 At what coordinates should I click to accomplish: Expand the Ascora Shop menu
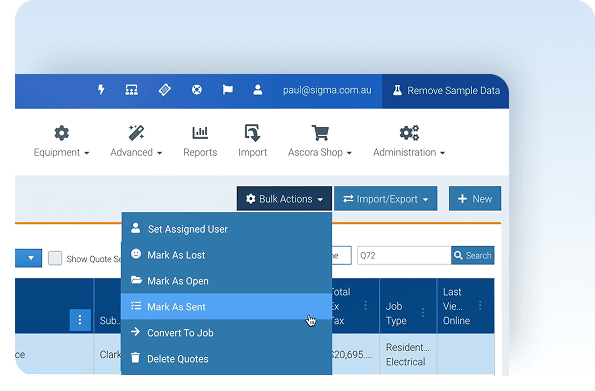(x=320, y=141)
